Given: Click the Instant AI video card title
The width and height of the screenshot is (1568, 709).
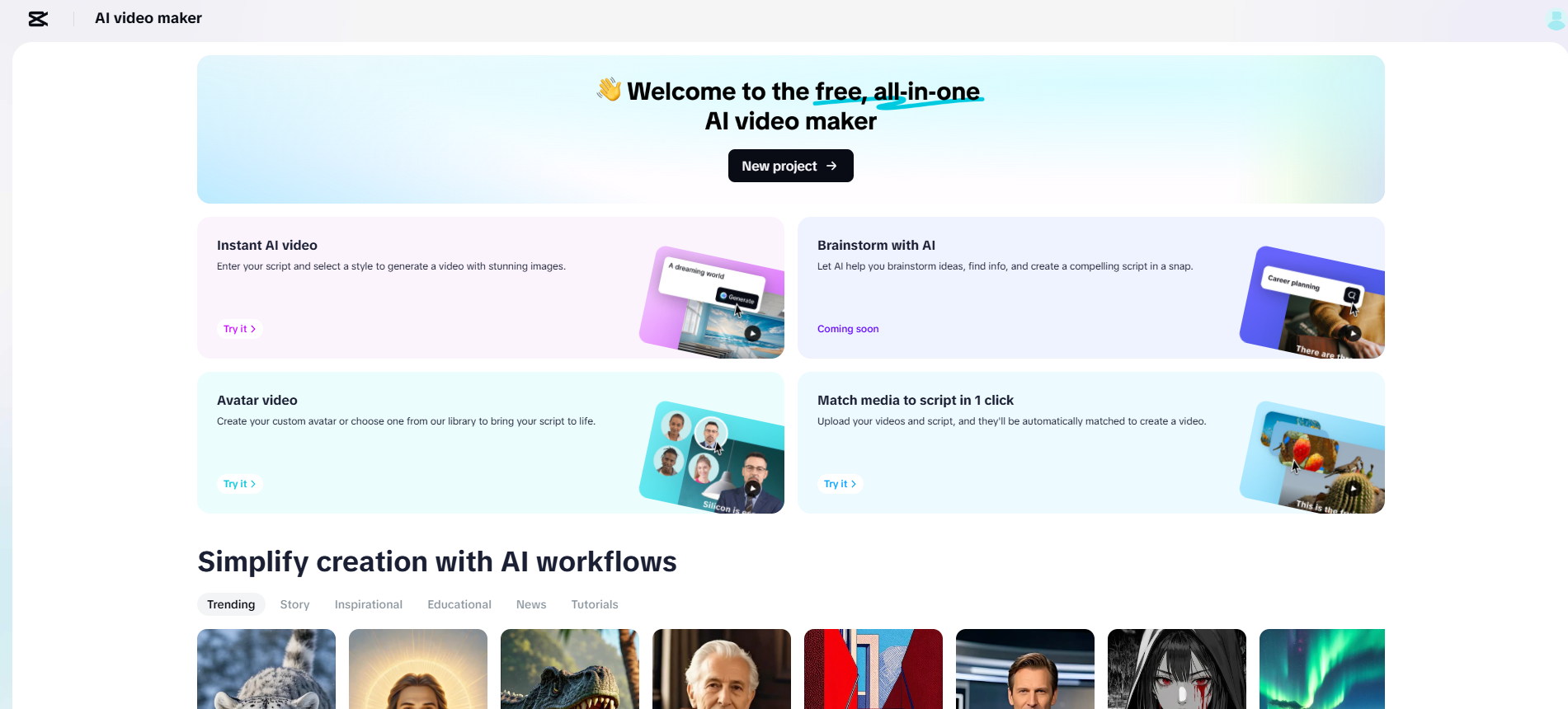Looking at the screenshot, I should pyautogui.click(x=267, y=245).
